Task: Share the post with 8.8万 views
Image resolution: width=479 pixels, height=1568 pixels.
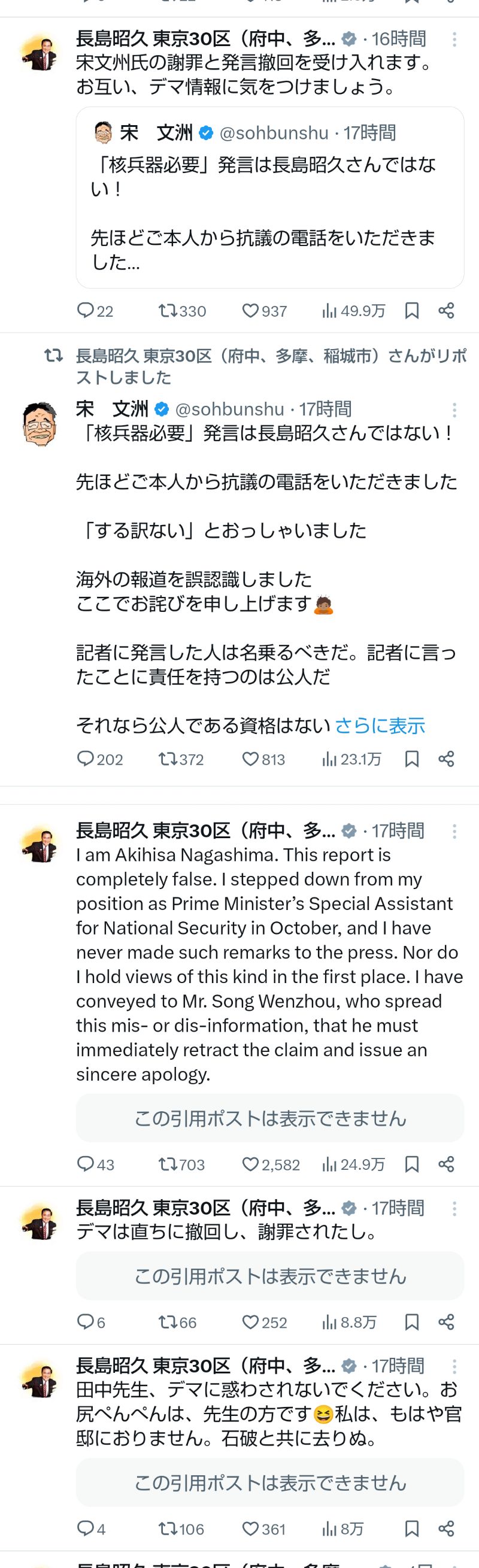Action: (x=446, y=1322)
